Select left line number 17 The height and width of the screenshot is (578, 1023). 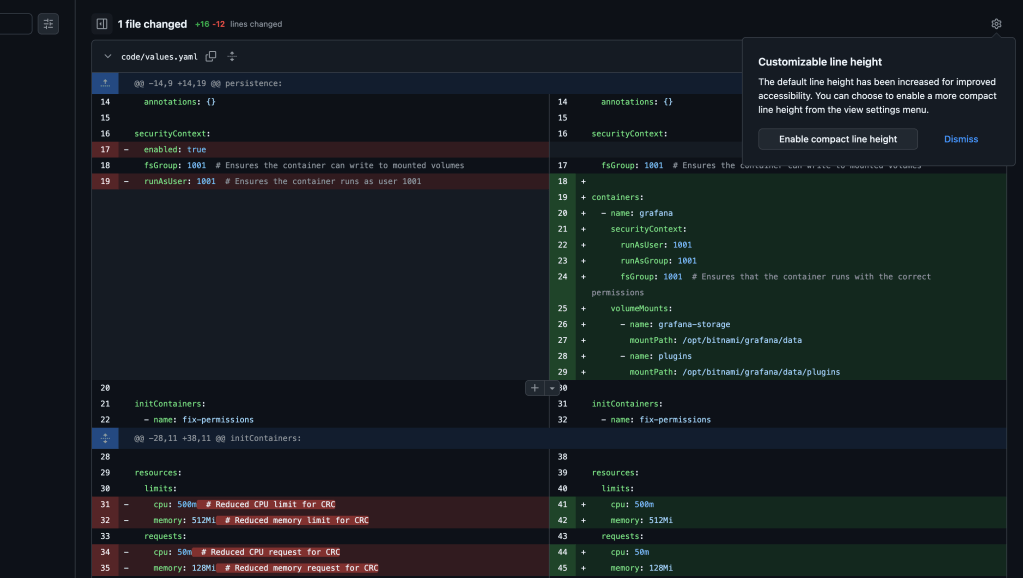(x=105, y=149)
